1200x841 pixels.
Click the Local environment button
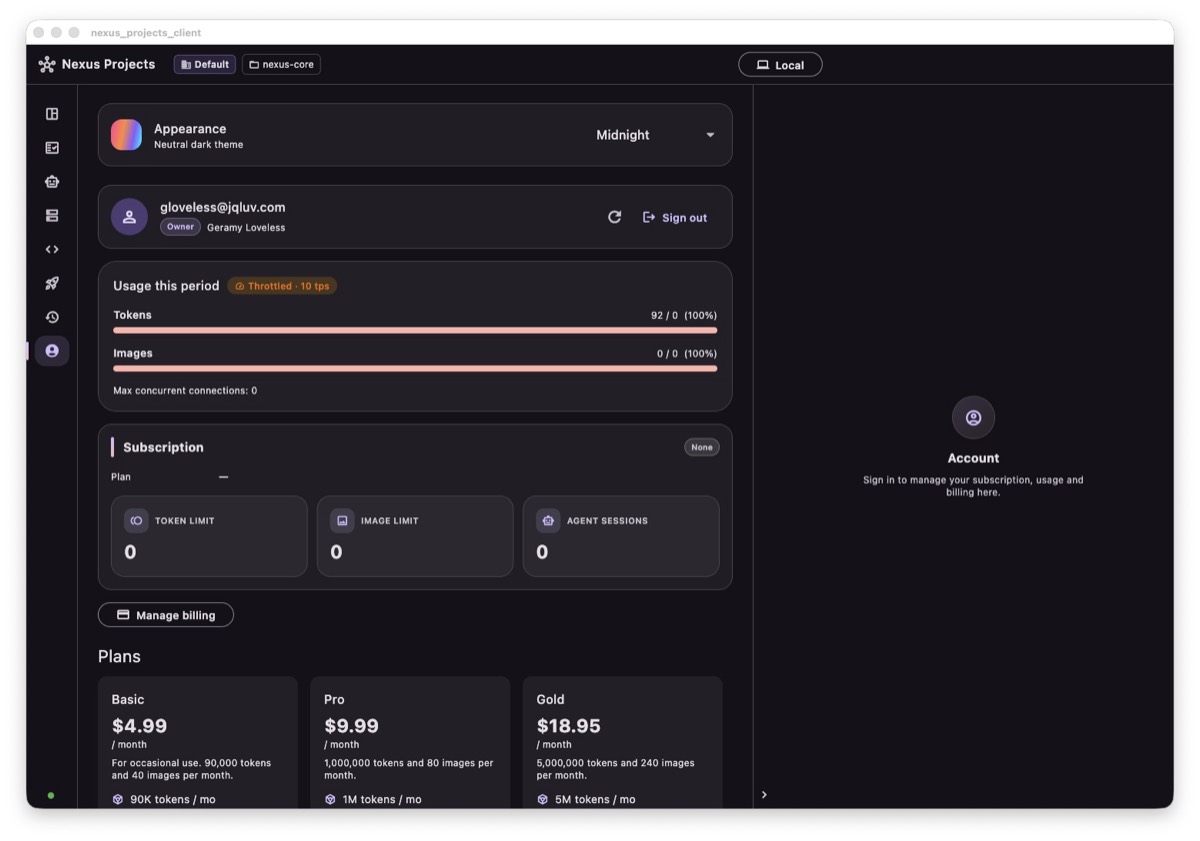pyautogui.click(x=780, y=65)
